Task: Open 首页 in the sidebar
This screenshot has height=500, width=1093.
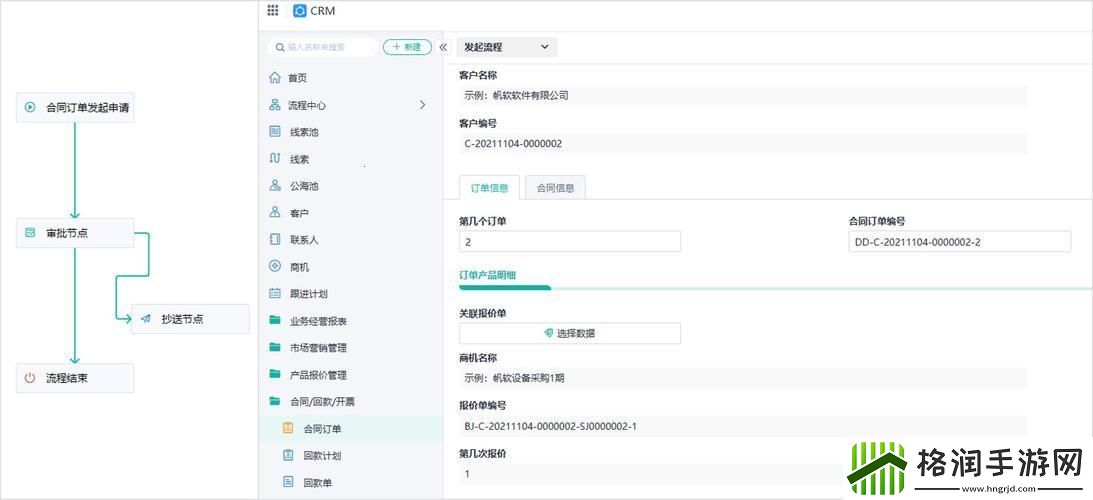Action: 351,78
